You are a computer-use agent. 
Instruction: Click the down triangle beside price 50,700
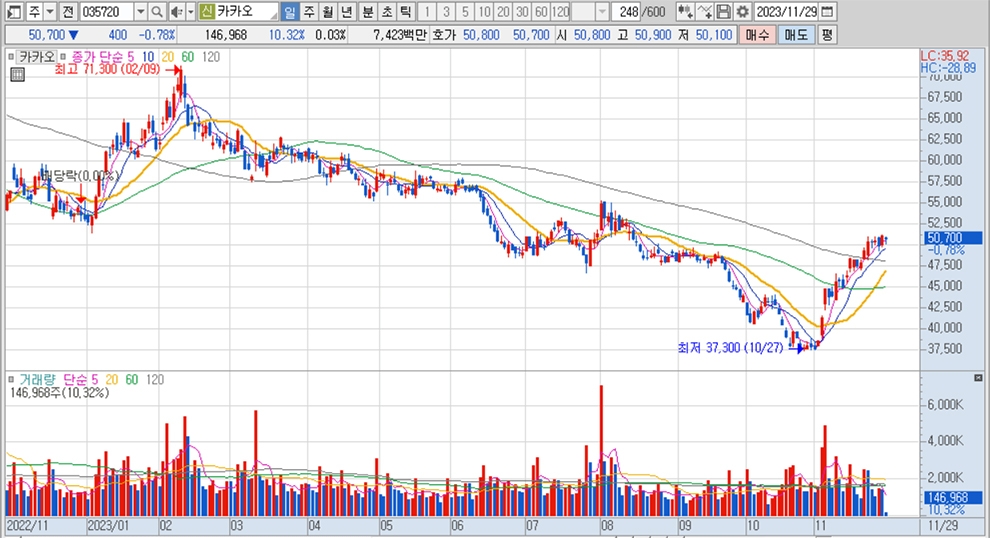point(74,35)
